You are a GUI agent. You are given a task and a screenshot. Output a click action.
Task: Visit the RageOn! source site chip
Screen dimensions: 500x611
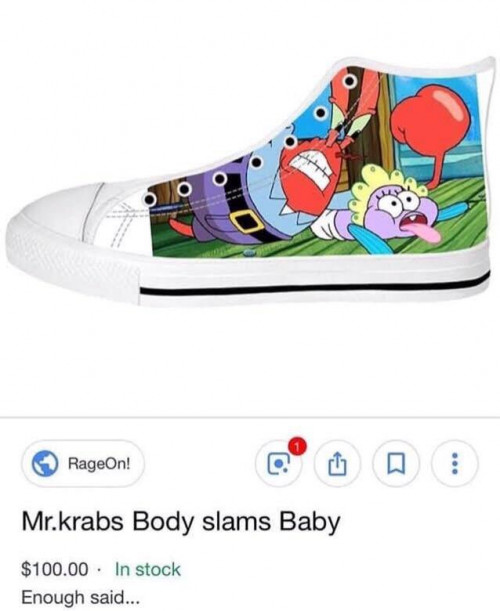pyautogui.click(x=83, y=464)
